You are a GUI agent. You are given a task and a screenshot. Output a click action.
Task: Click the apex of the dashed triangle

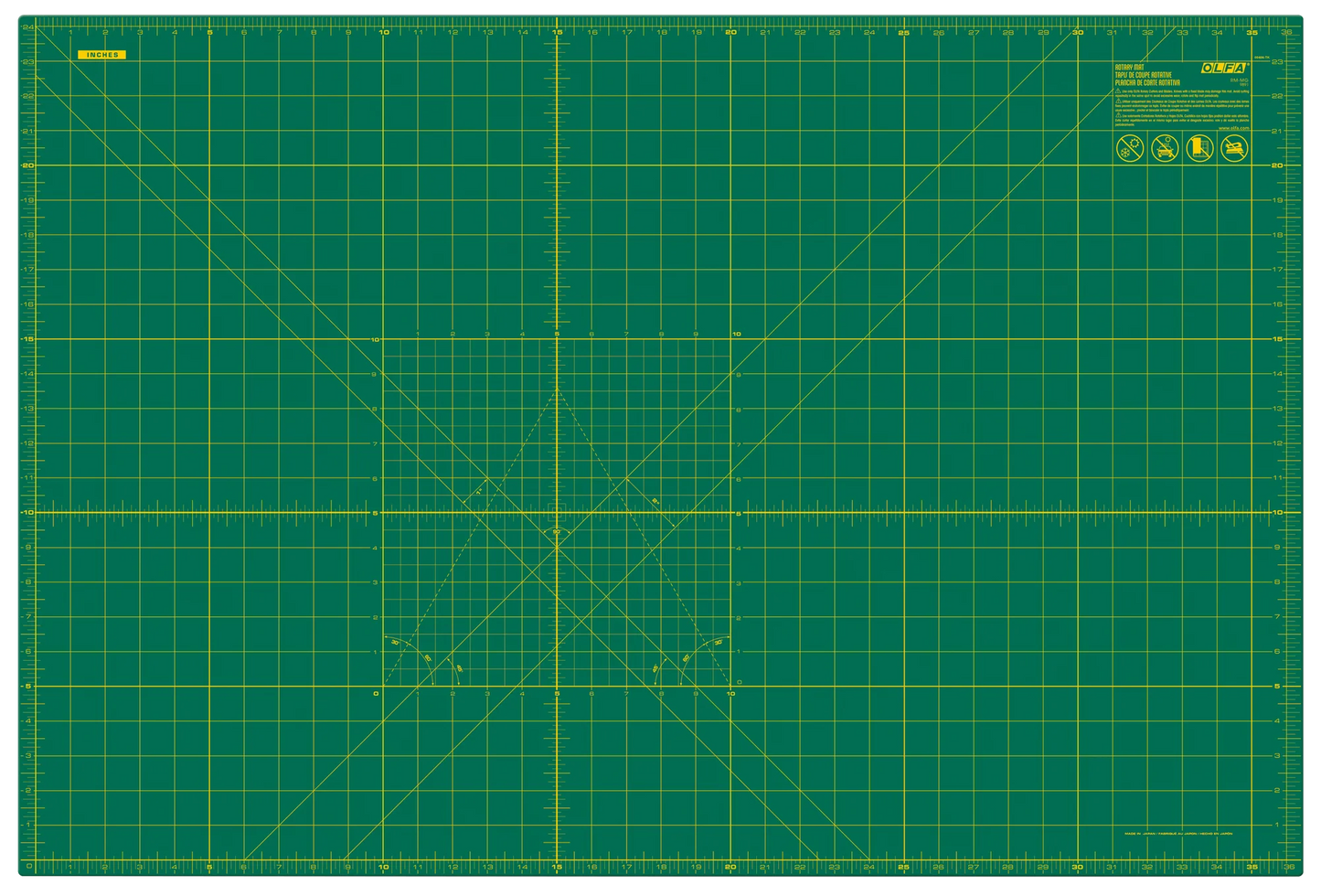pos(557,388)
